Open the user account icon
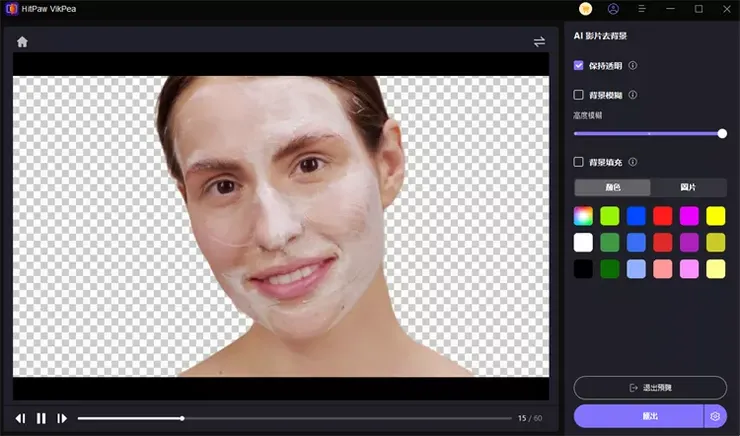The height and width of the screenshot is (436, 740). pos(613,9)
